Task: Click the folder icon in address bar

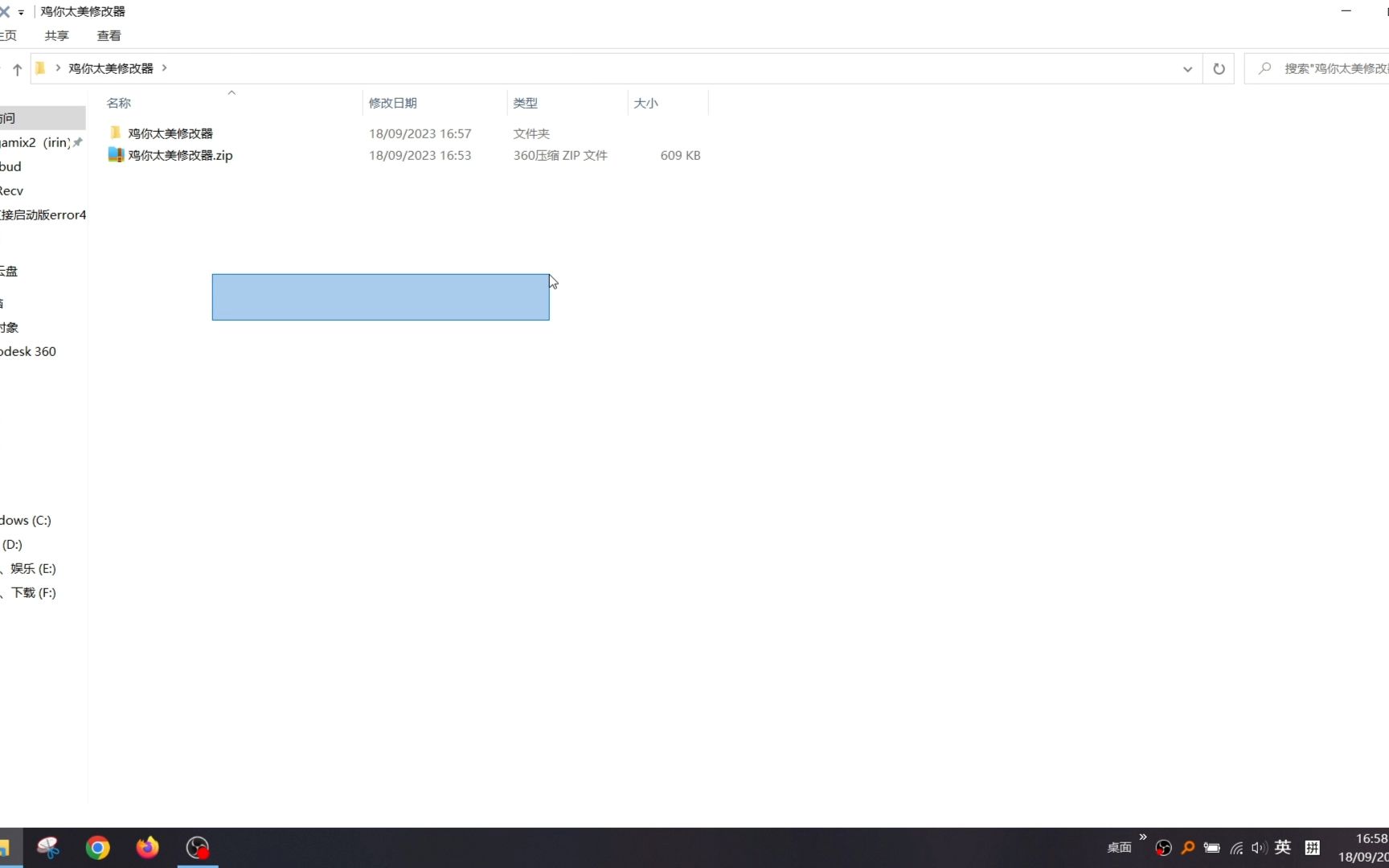Action: [x=40, y=68]
